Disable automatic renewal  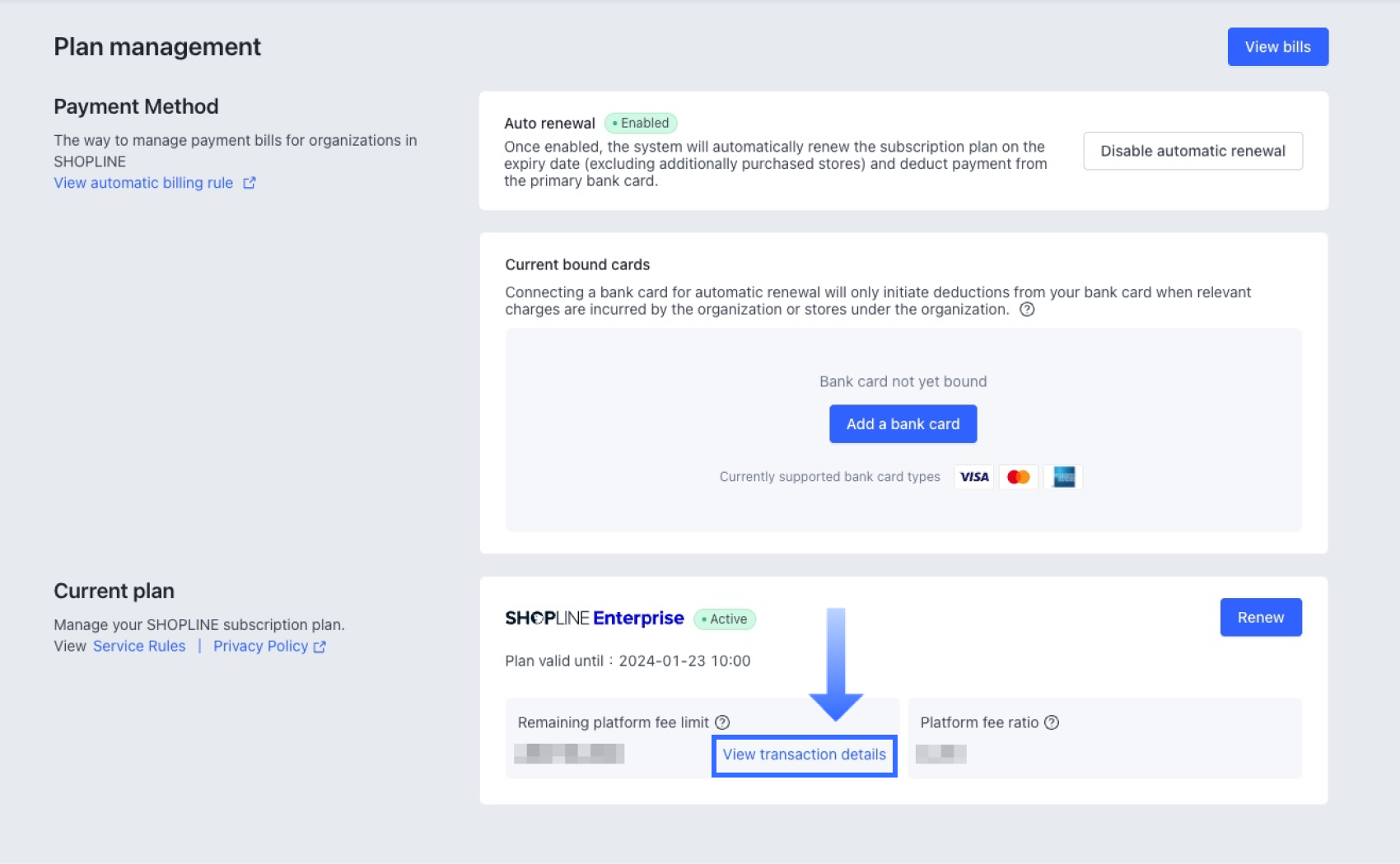tap(1192, 151)
